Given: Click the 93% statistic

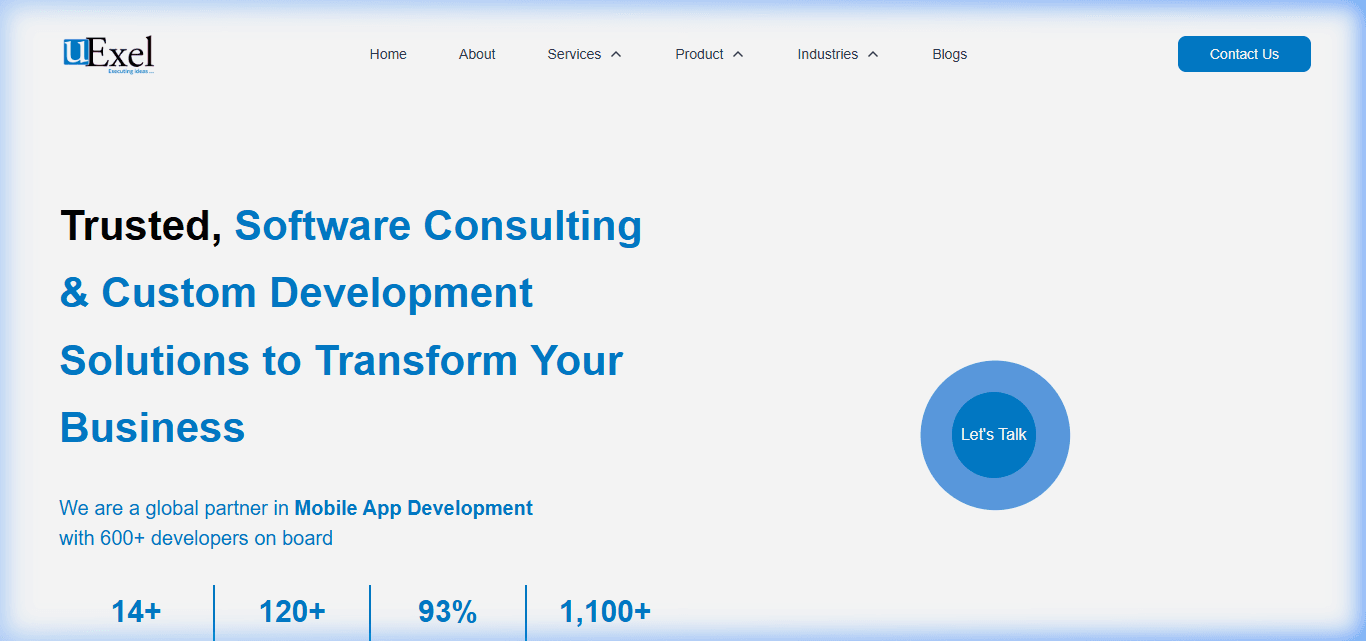Looking at the screenshot, I should click(448, 611).
